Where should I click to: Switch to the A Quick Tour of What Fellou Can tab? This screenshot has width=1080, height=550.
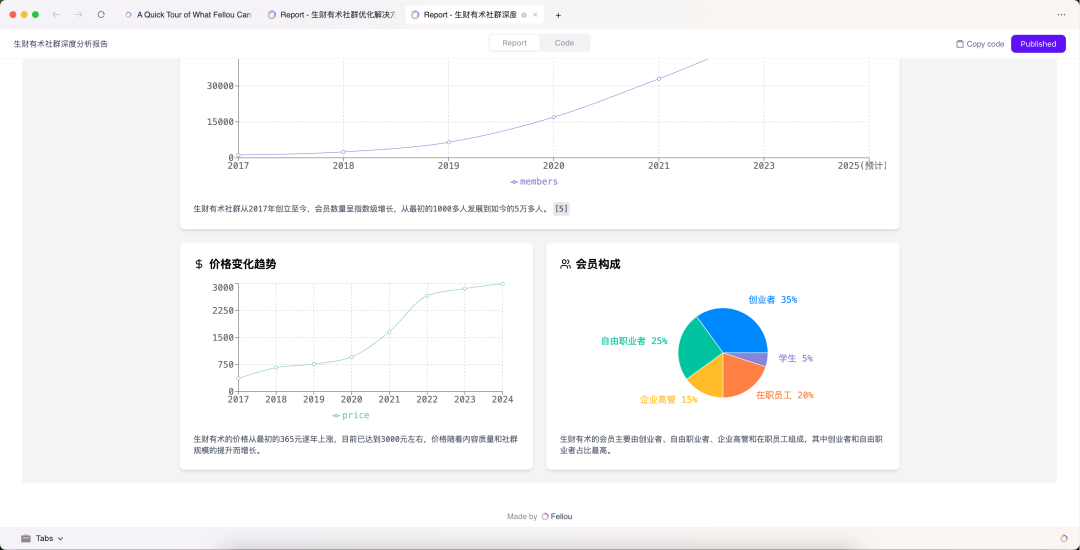click(188, 15)
